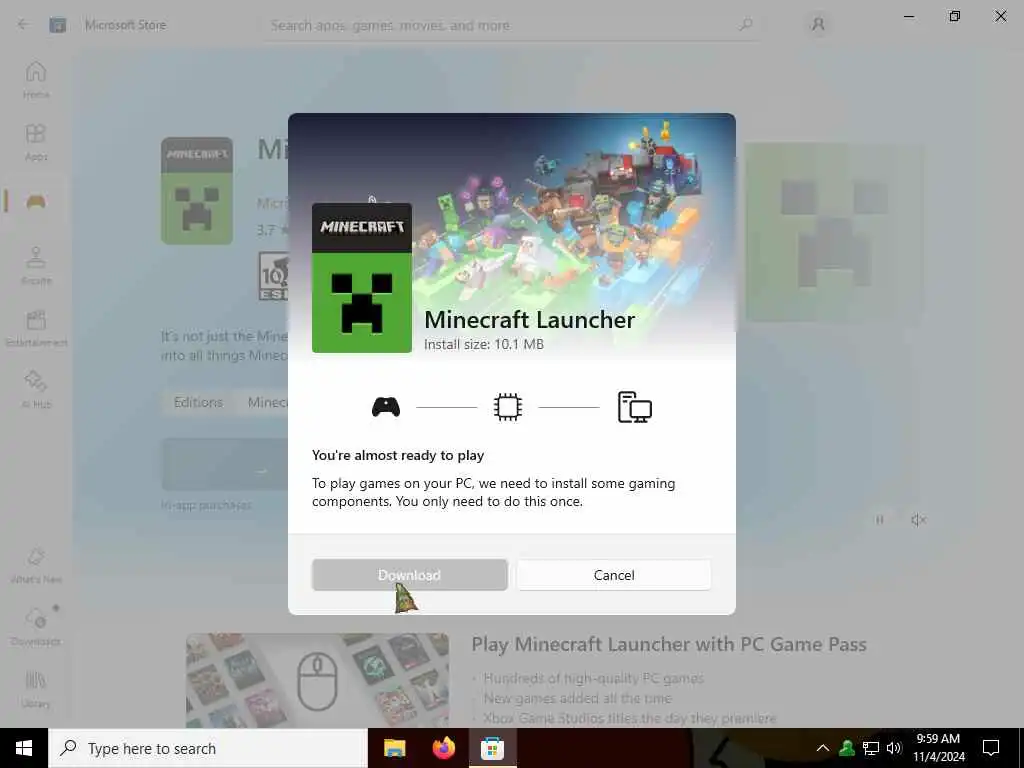
Task: Click the Download button in the dialog
Action: (409, 575)
